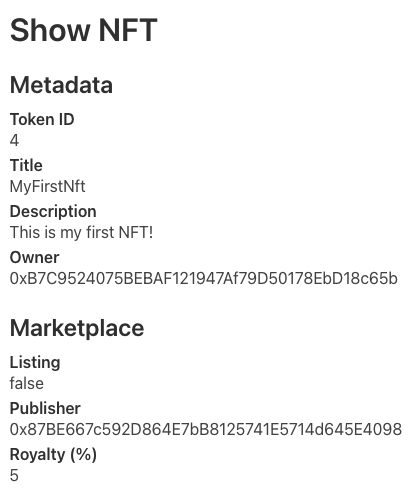Click the end of the owner address
This screenshot has width=412, height=494.
[395, 278]
